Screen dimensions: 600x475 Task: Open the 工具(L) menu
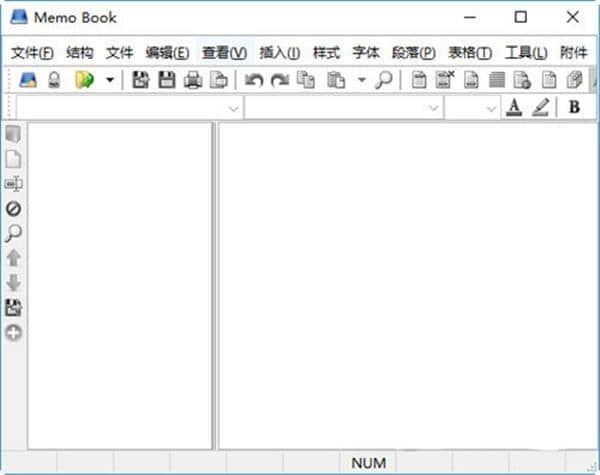[526, 53]
